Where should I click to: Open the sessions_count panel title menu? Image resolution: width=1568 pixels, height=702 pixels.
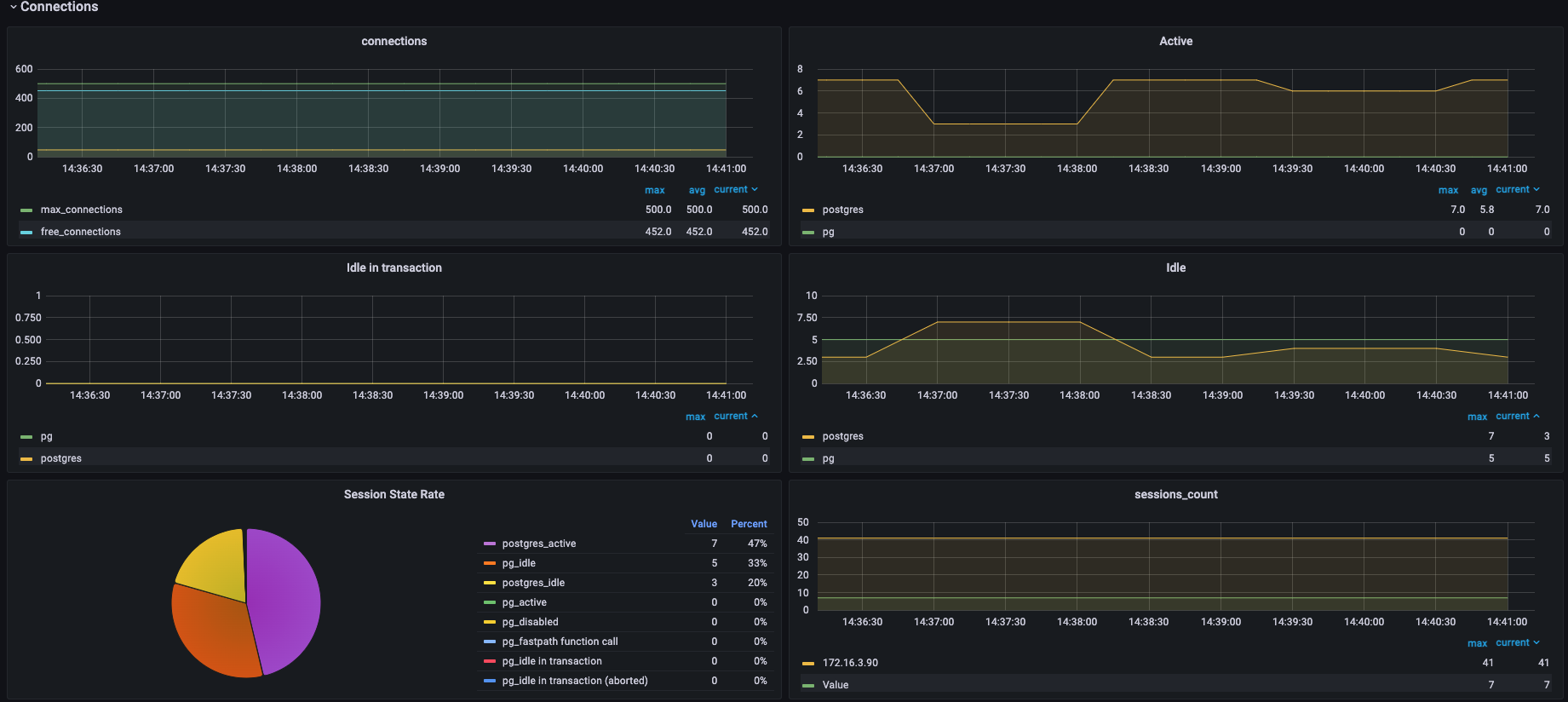click(1175, 494)
